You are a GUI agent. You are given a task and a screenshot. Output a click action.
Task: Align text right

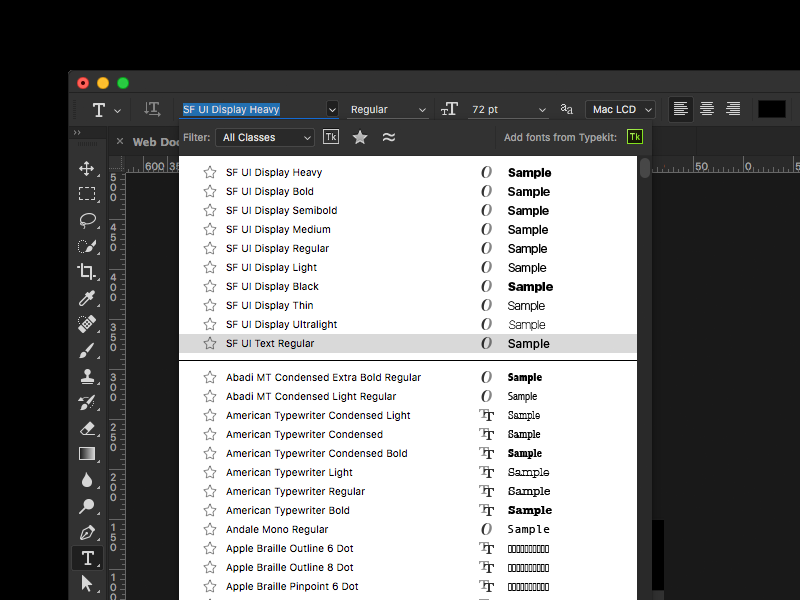click(x=733, y=109)
